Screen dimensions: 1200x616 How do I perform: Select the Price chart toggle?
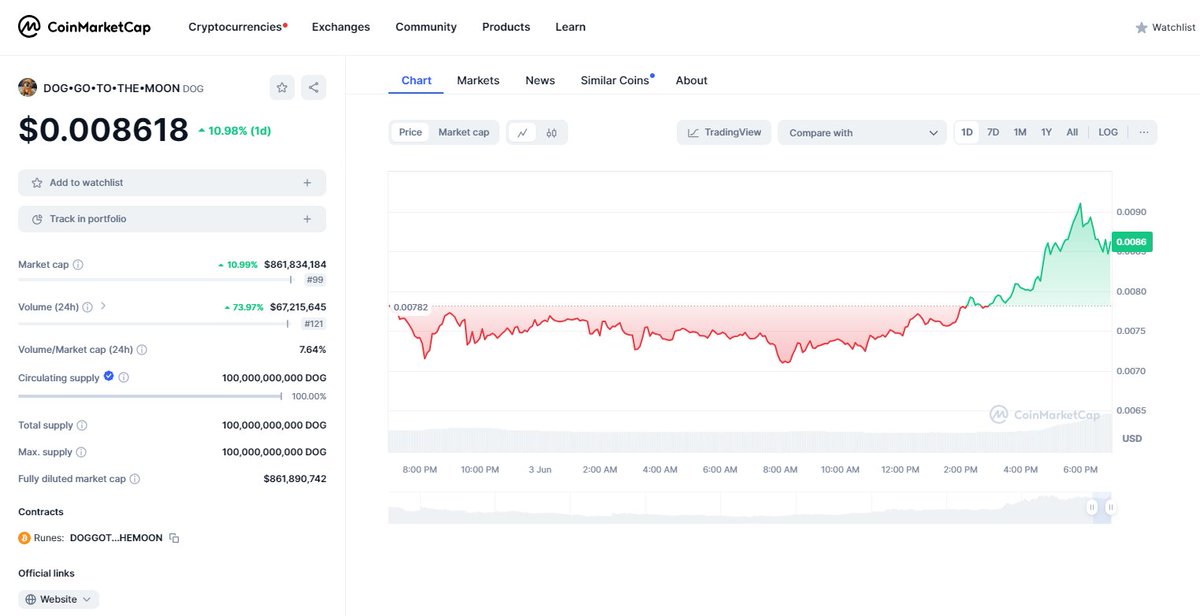[410, 132]
